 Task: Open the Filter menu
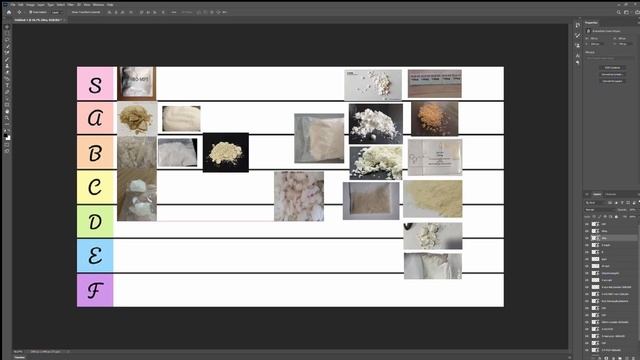pos(71,5)
